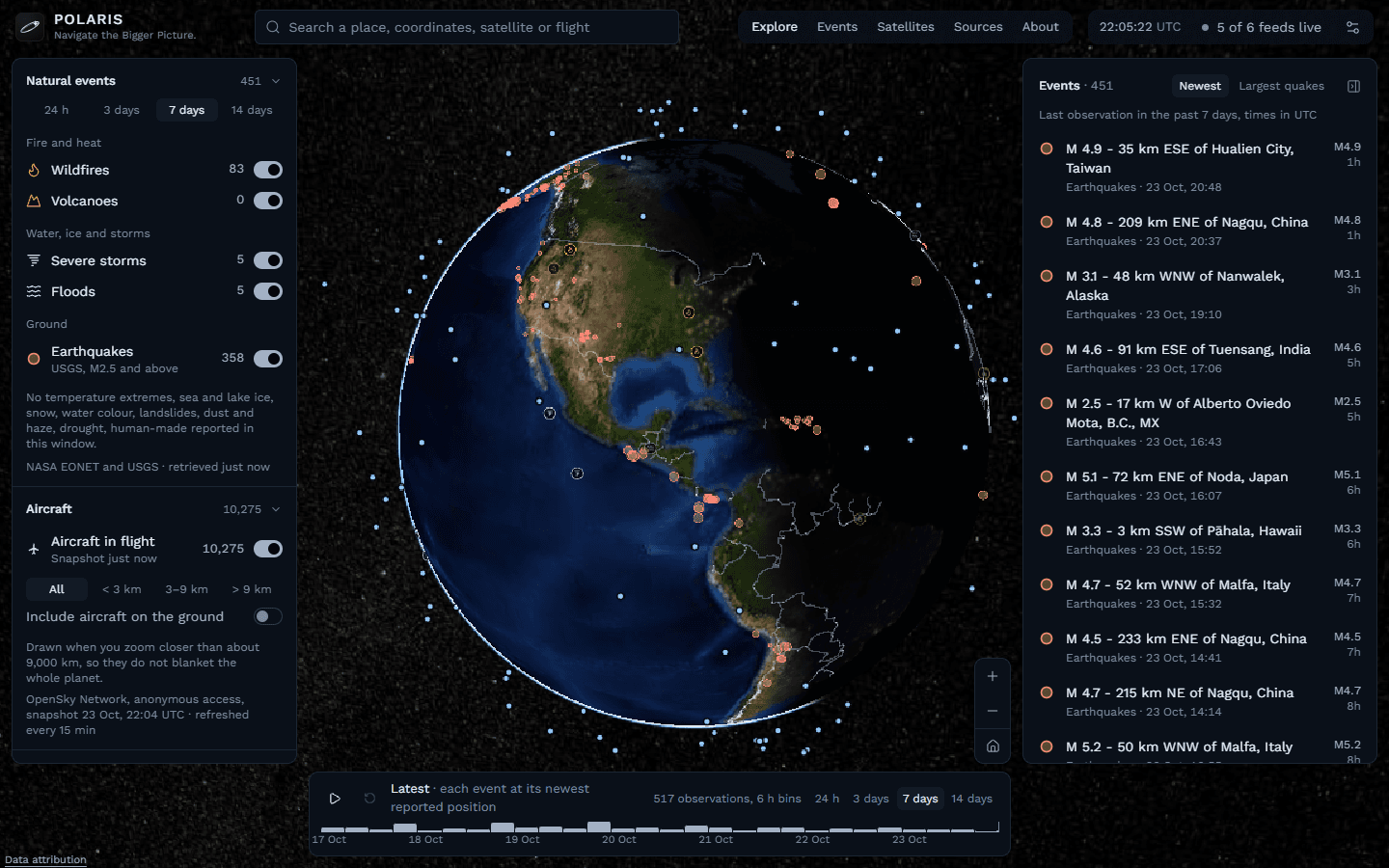Click the Hualien City earthquake marker icon
Screen dimensions: 1389x868
(1047, 149)
